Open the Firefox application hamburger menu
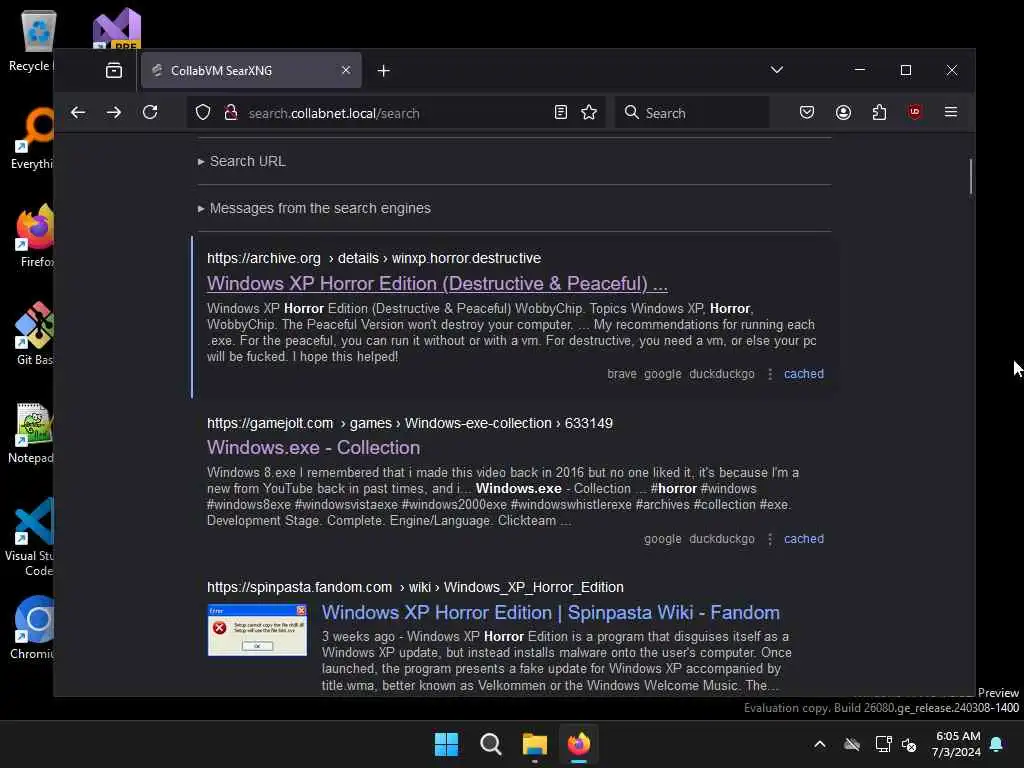 coord(951,112)
